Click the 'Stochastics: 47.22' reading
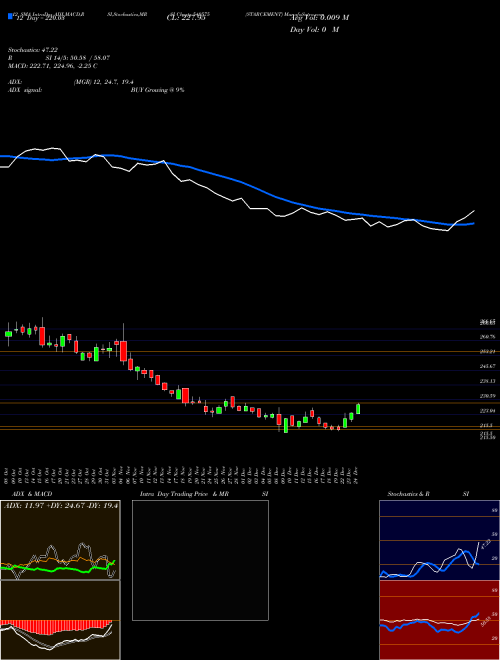The width and height of the screenshot is (500, 660). [33, 50]
